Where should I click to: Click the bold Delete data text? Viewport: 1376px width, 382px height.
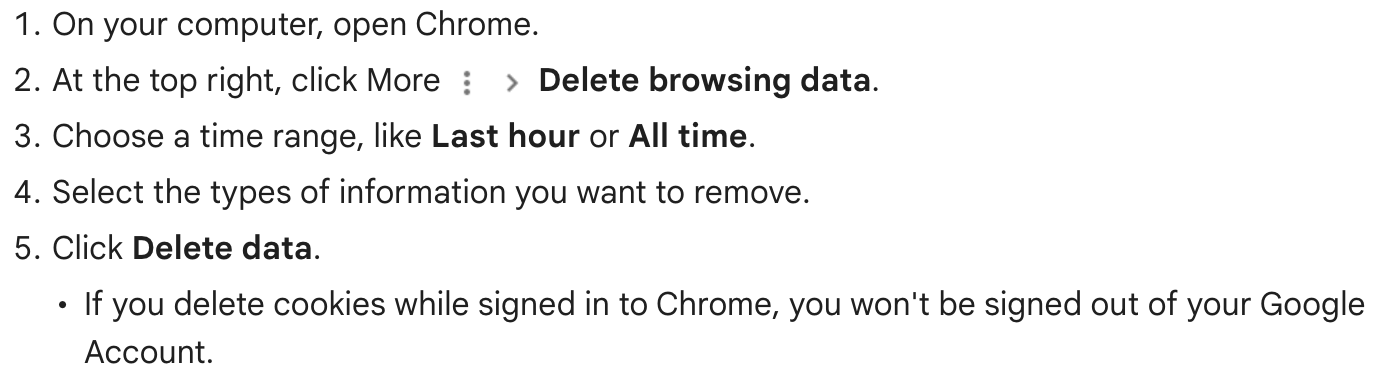(x=221, y=248)
